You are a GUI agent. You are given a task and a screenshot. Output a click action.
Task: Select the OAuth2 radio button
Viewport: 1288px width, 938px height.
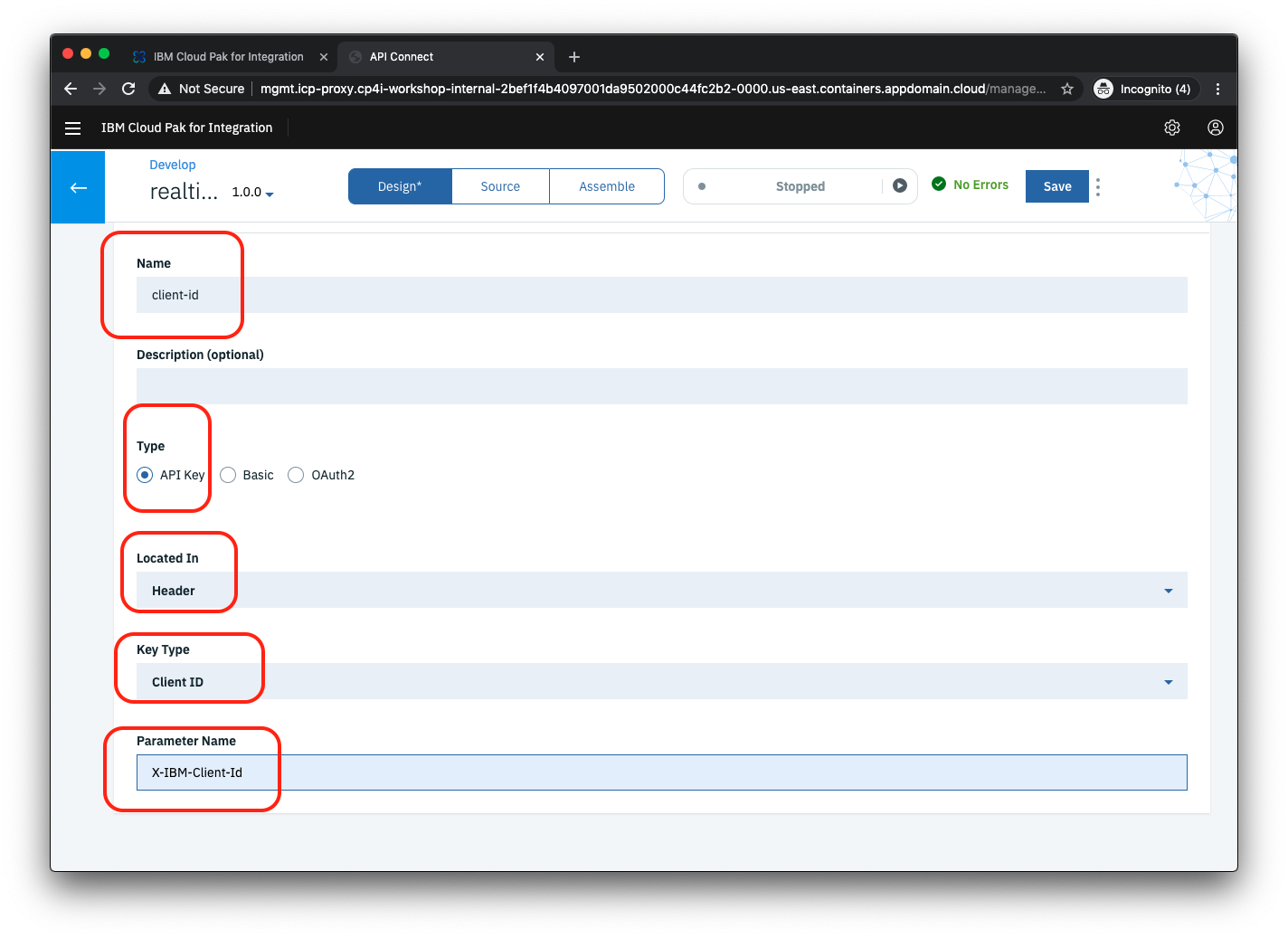tap(296, 475)
